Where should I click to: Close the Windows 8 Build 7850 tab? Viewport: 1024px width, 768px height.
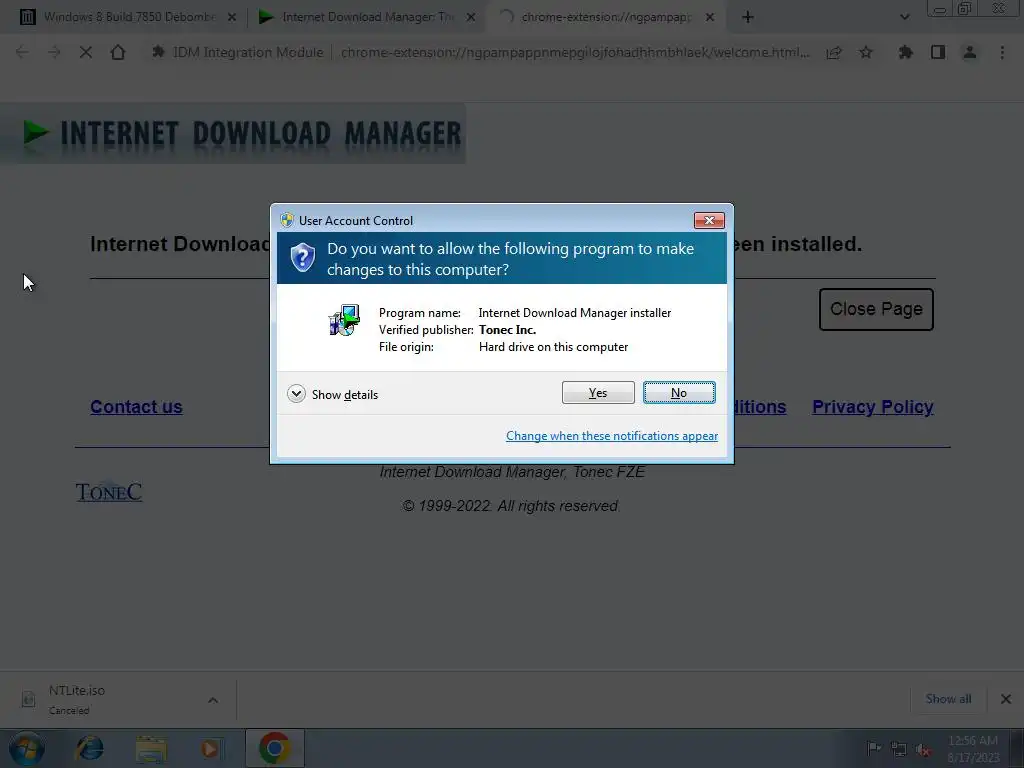tap(232, 18)
